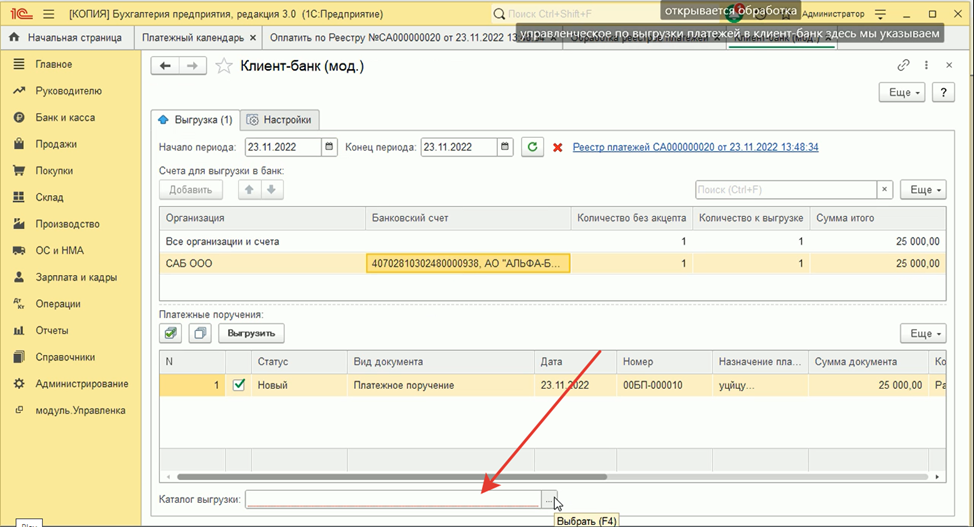Click the Каталог выгрузки input field
The width and height of the screenshot is (974, 527).
(393, 499)
